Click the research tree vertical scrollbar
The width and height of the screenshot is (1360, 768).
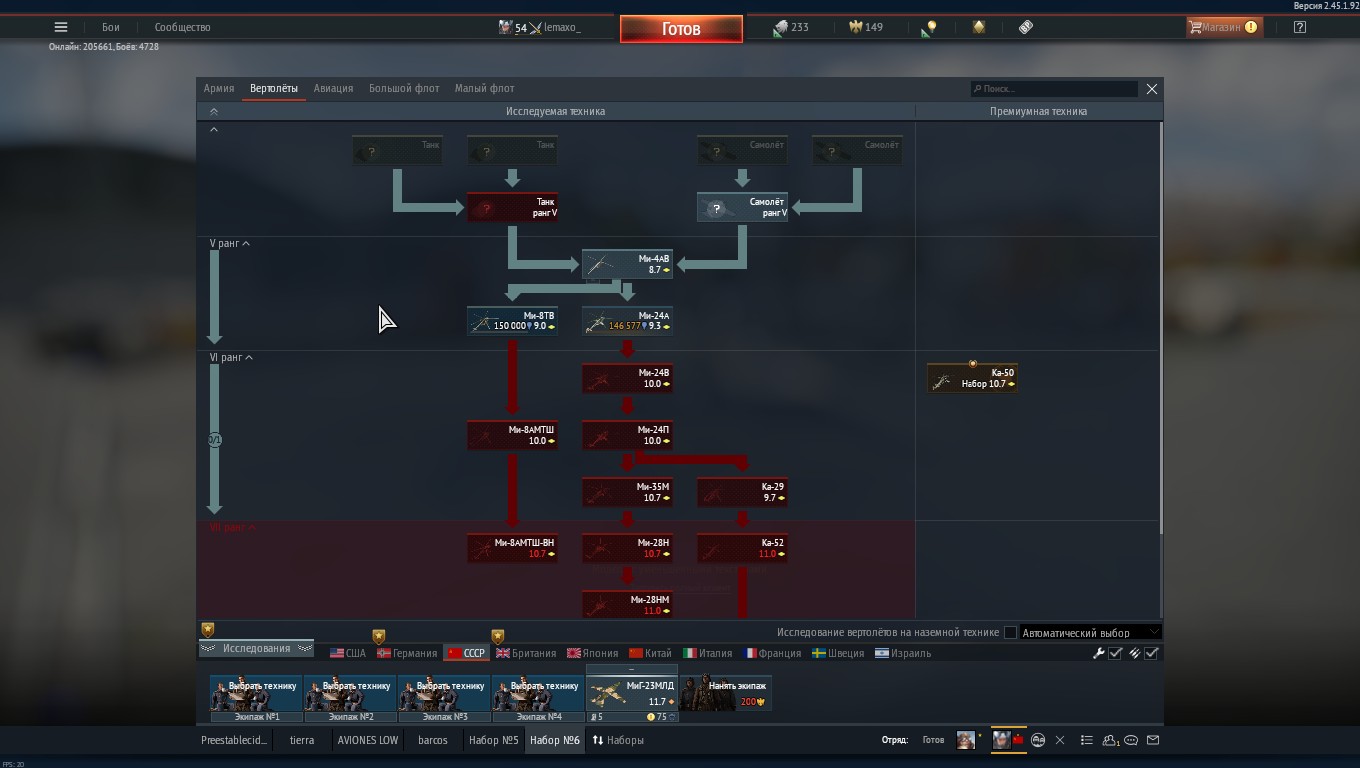click(1160, 370)
